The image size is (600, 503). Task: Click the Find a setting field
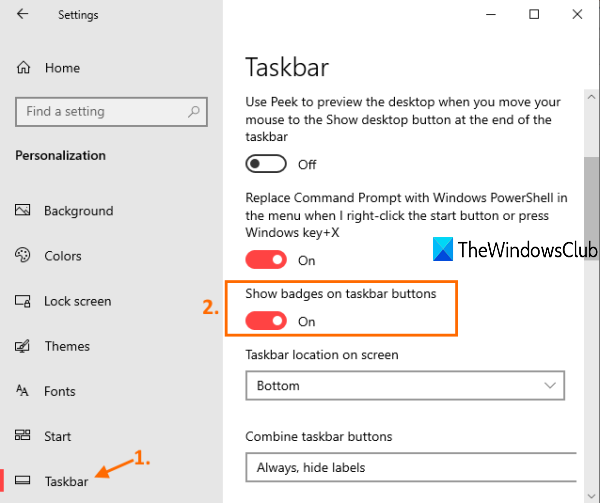point(100,112)
